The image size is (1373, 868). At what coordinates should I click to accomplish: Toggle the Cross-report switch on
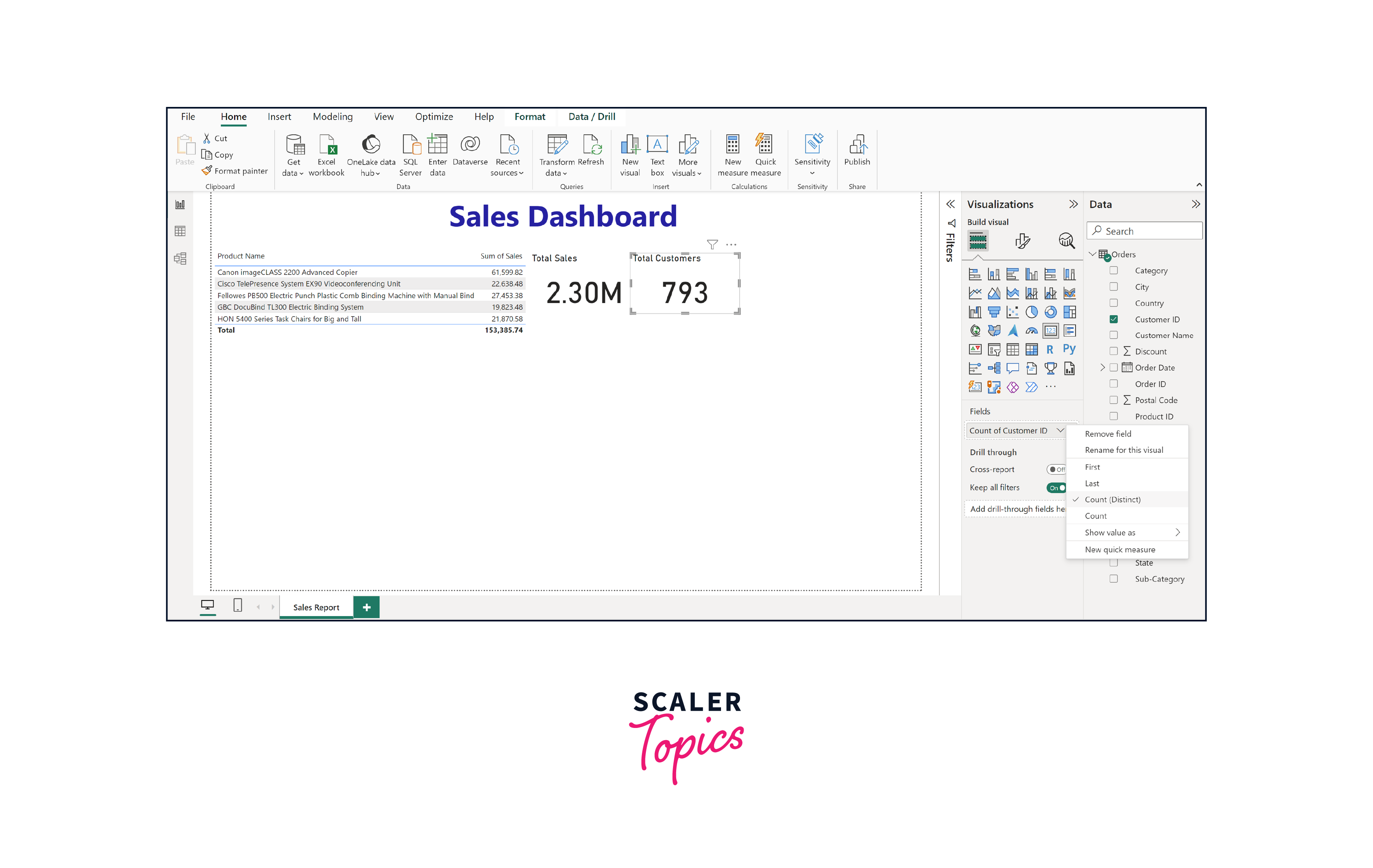(x=1056, y=470)
